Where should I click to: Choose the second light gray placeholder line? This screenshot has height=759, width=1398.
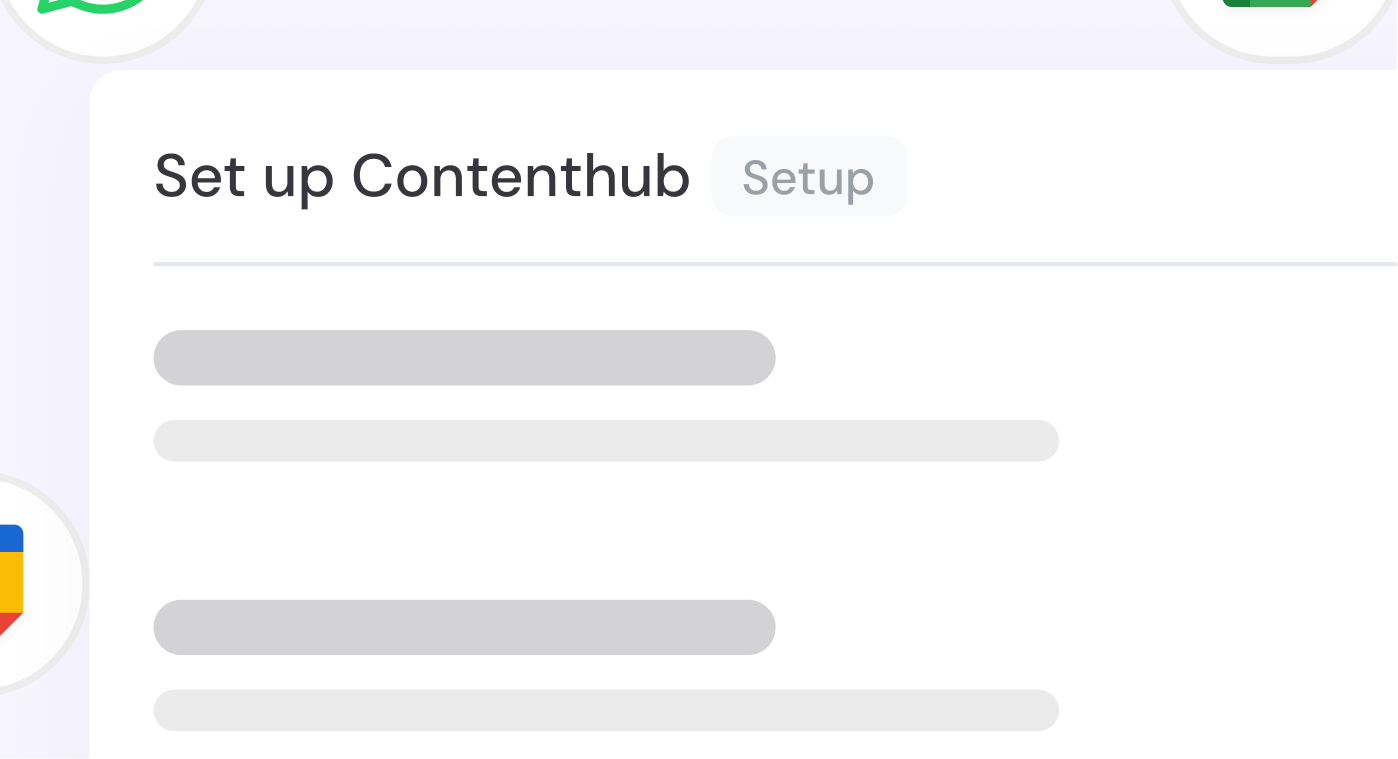pyautogui.click(x=605, y=710)
